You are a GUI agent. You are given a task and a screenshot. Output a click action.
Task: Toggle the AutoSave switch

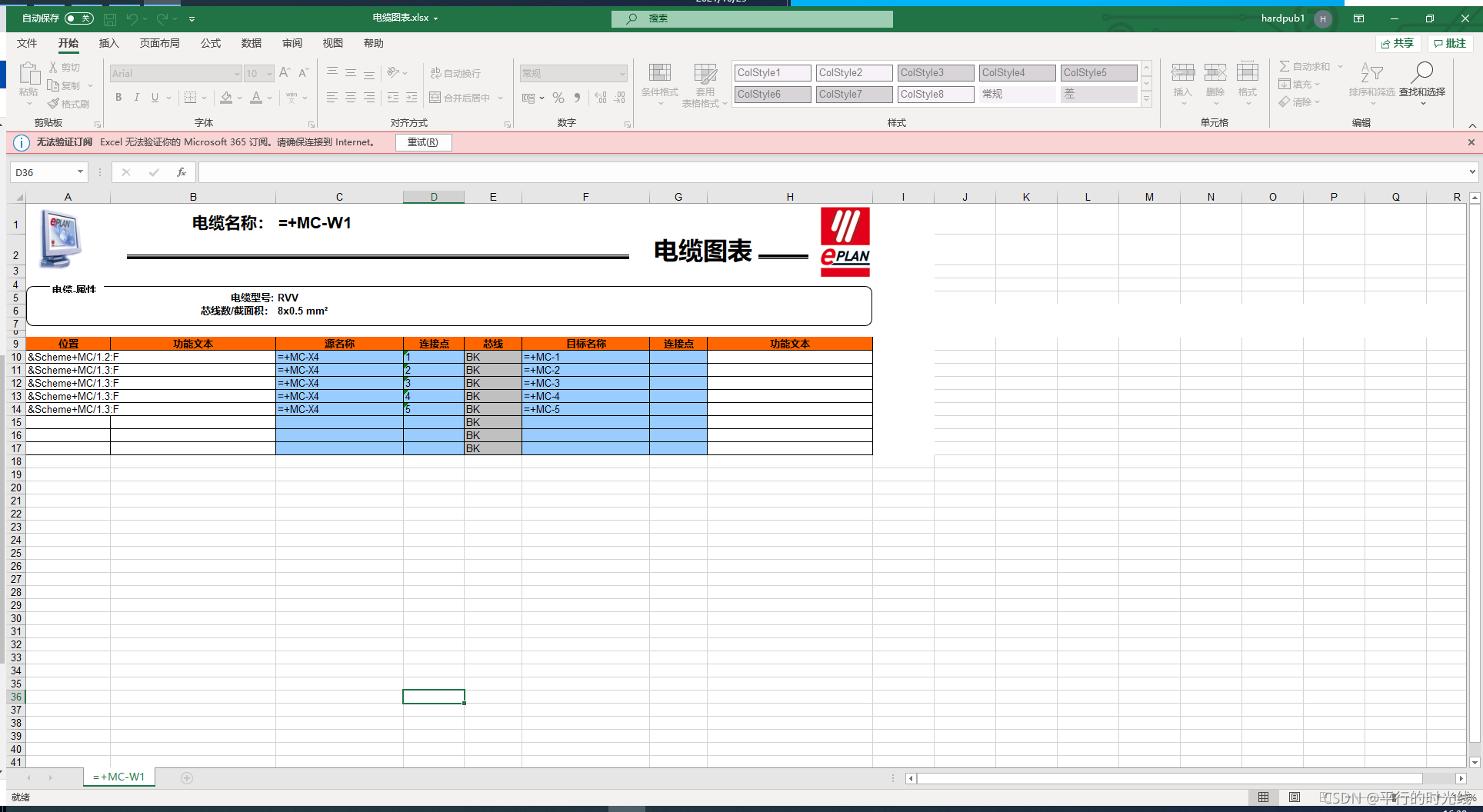(x=78, y=18)
